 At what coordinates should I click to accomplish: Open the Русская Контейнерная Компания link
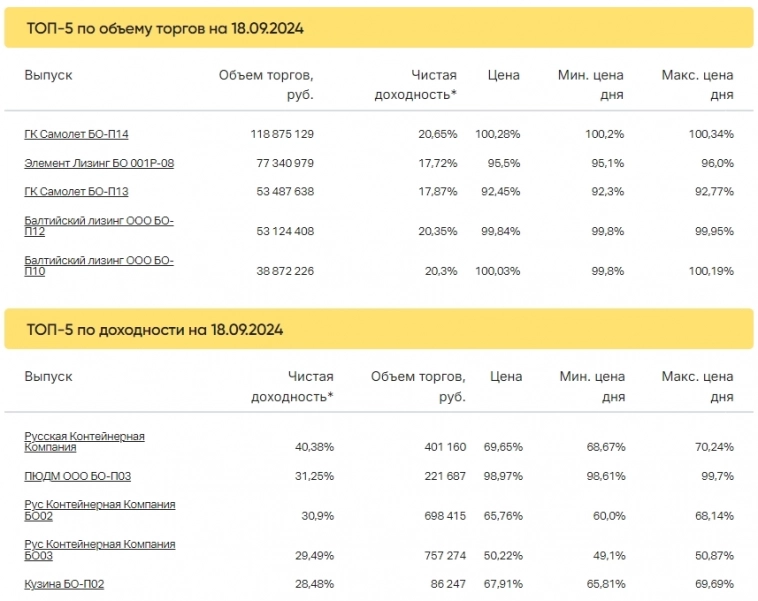click(84, 441)
